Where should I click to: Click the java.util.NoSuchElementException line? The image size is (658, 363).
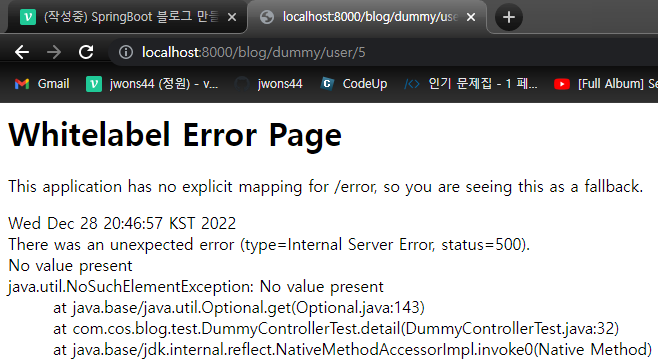196,287
